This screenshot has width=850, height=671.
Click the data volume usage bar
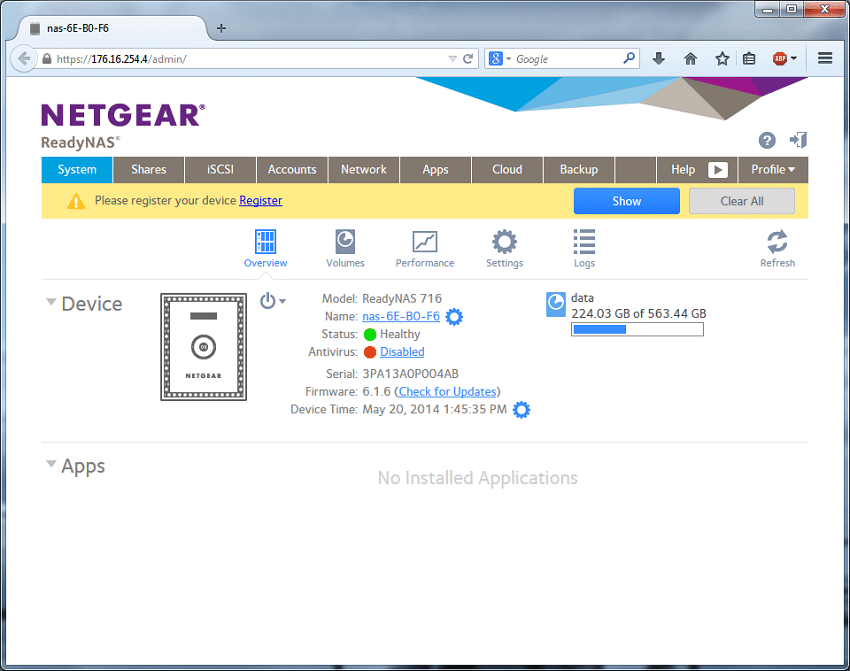point(637,330)
